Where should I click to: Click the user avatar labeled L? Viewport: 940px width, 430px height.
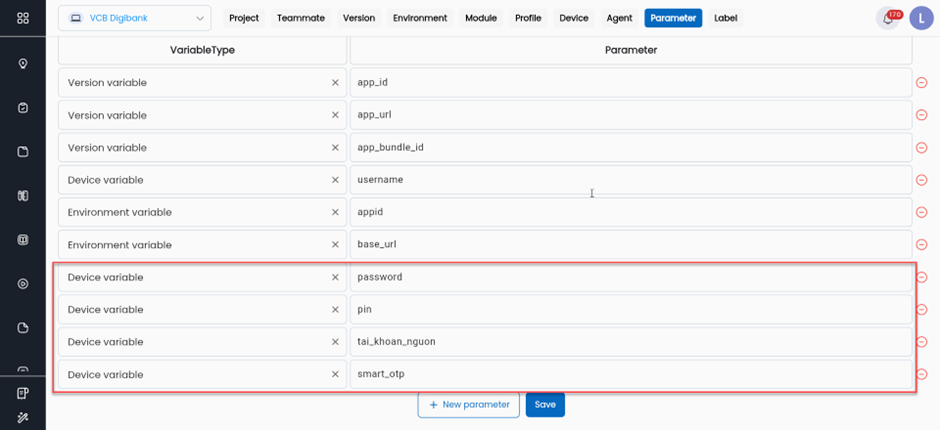[920, 18]
